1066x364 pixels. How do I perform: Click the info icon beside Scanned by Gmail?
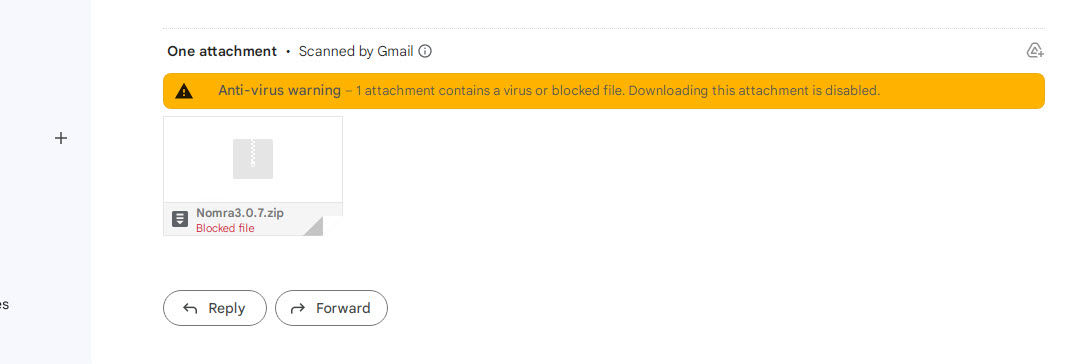click(x=425, y=51)
